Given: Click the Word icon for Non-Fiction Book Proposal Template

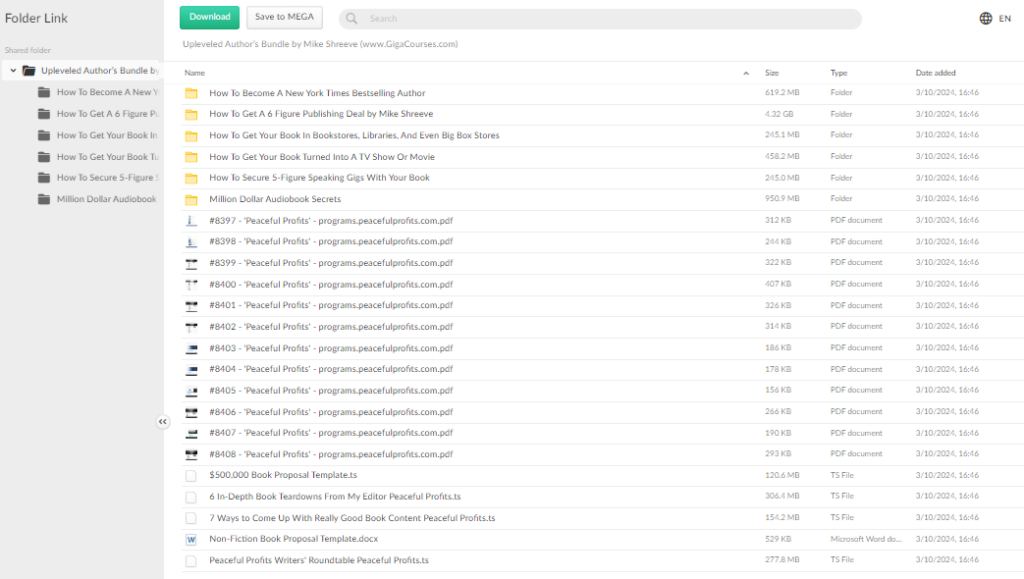Looking at the screenshot, I should [191, 539].
